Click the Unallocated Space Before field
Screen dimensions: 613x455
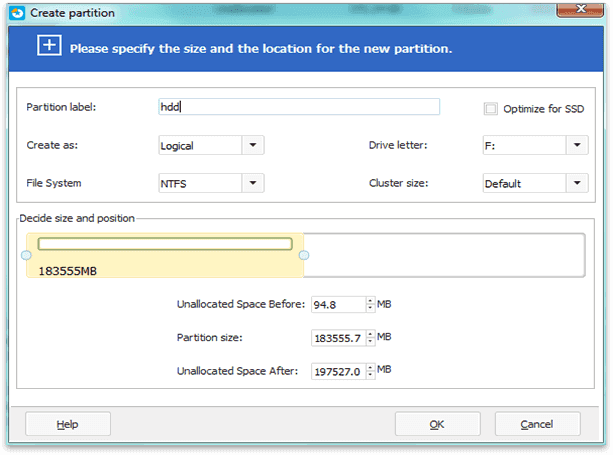tap(339, 304)
